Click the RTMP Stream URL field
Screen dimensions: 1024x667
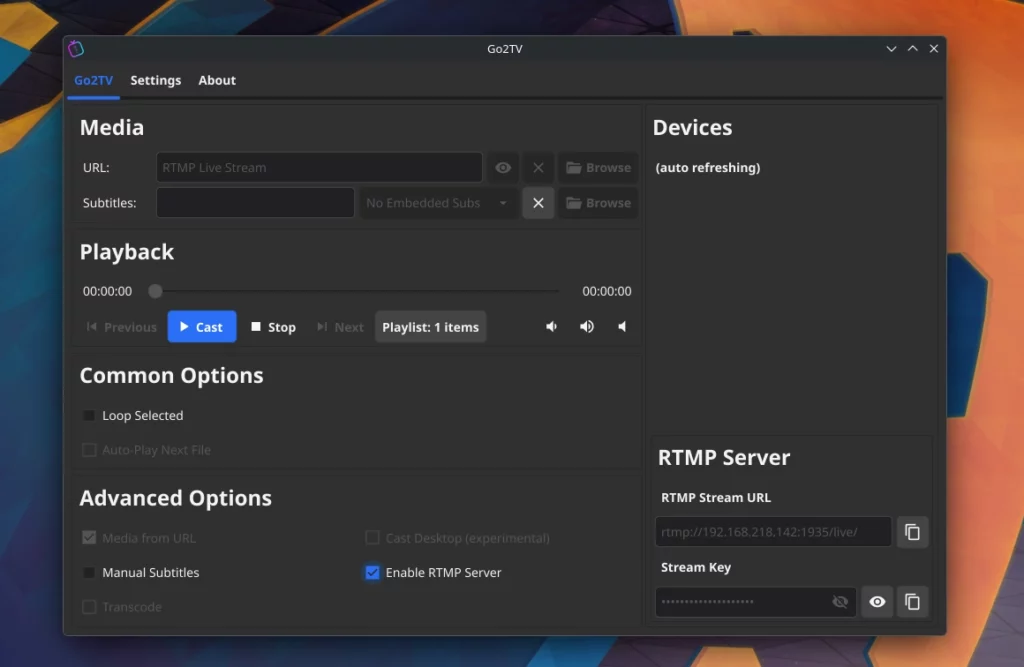point(773,532)
